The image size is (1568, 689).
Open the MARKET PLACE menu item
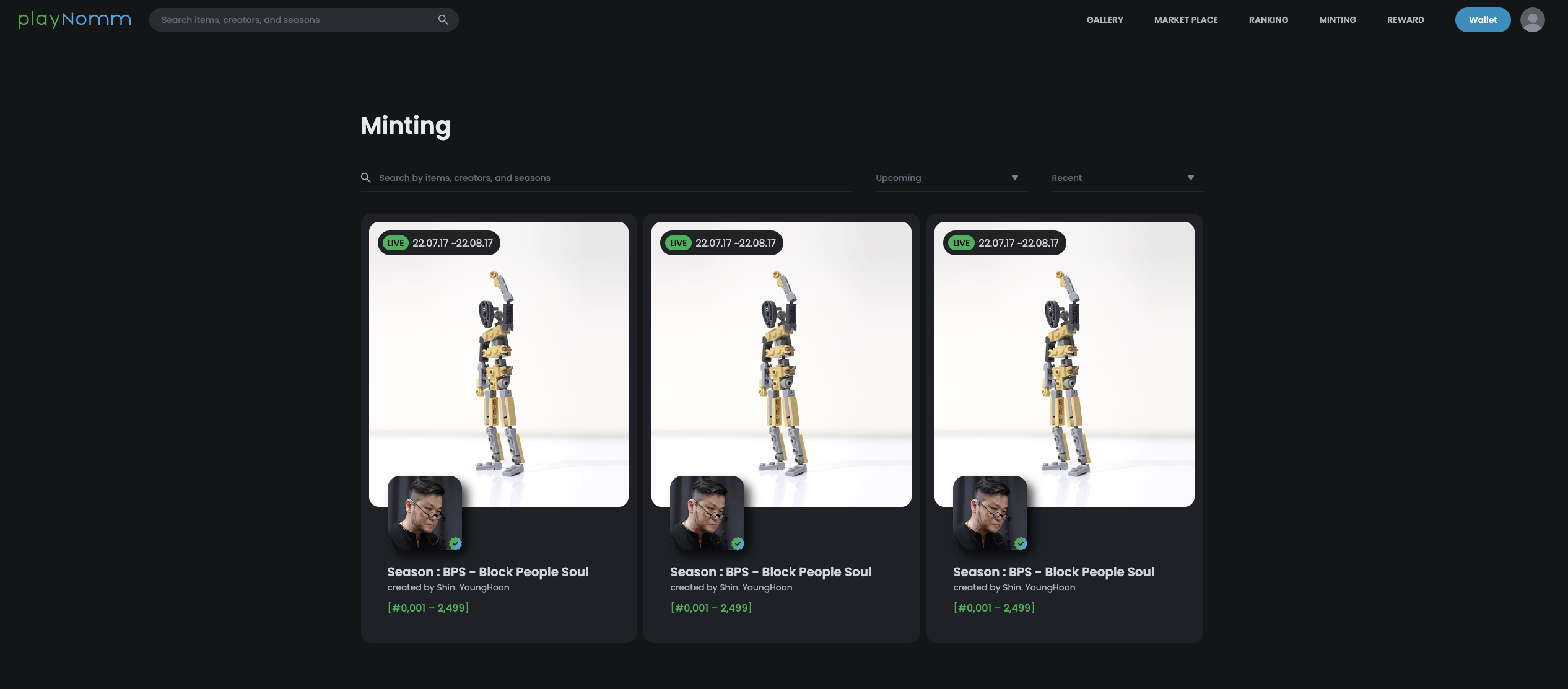[x=1186, y=20]
